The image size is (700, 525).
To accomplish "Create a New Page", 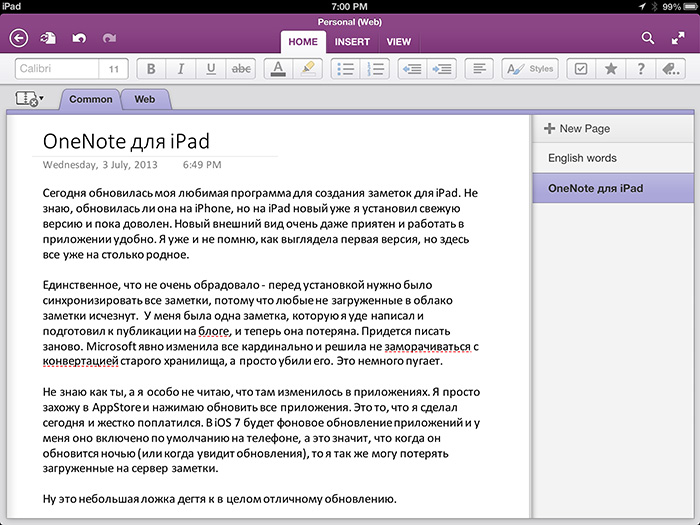I will [x=613, y=129].
